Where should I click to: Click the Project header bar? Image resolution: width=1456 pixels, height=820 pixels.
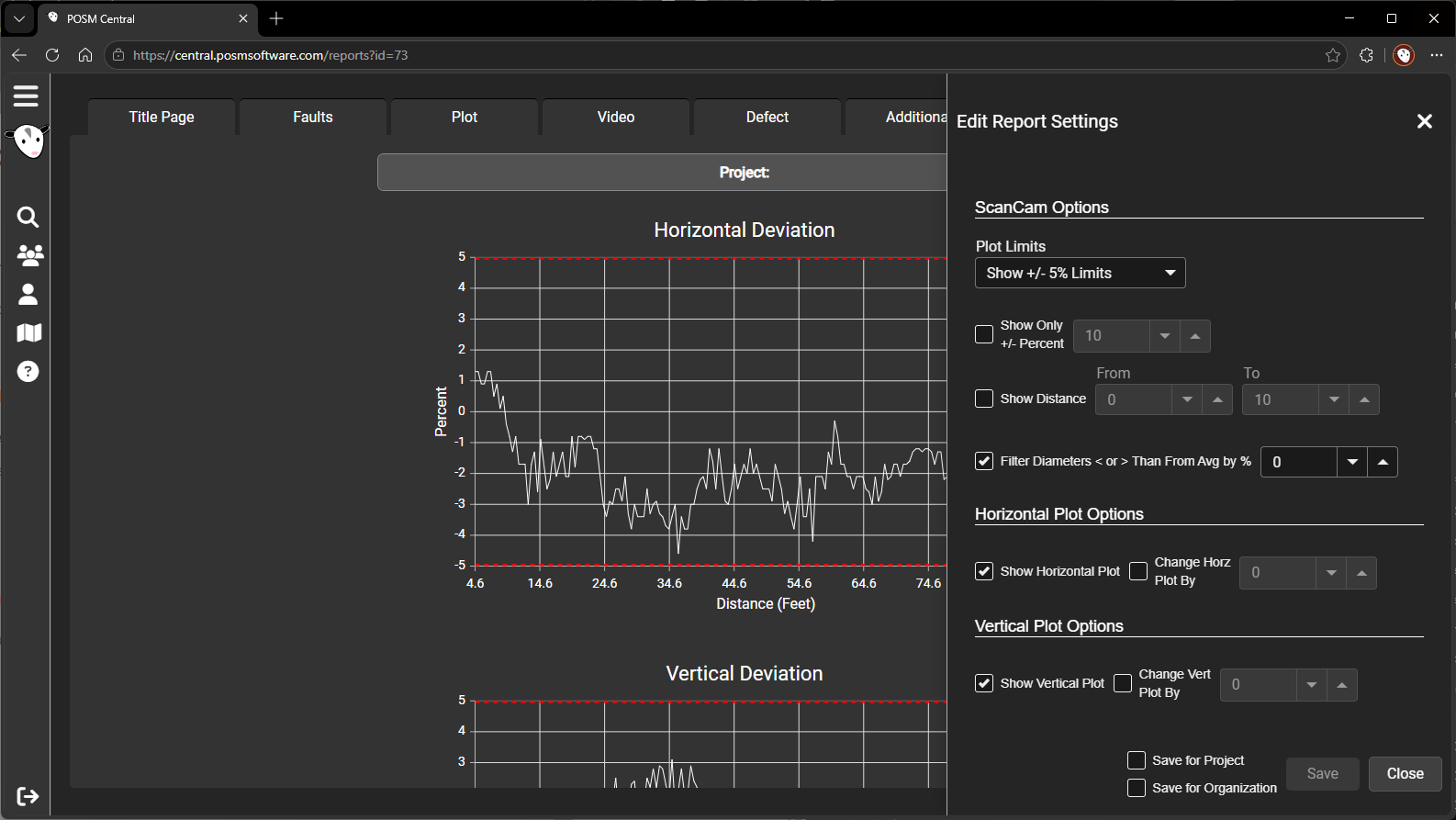point(662,173)
